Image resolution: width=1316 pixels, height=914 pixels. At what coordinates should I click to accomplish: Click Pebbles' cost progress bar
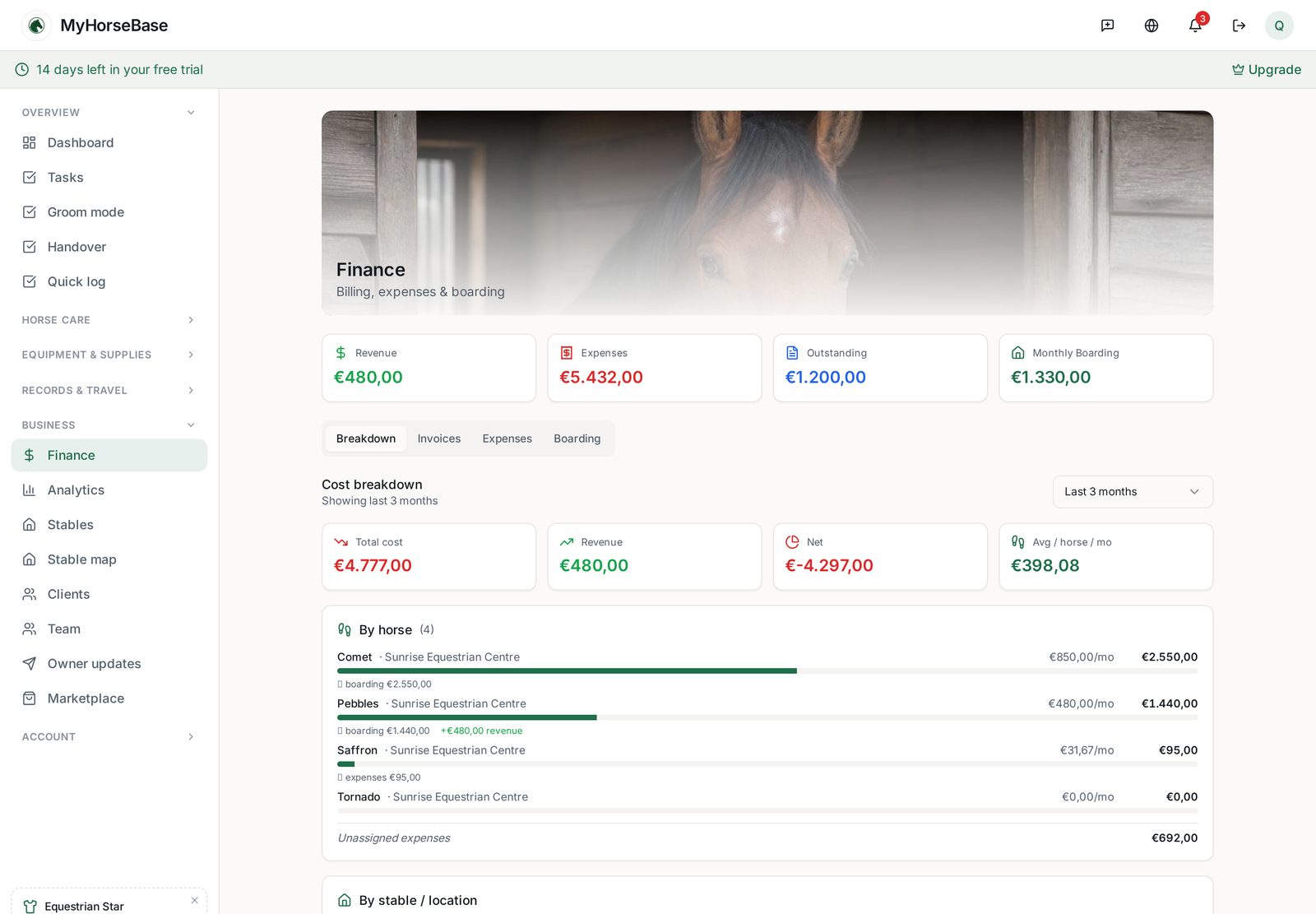pyautogui.click(x=767, y=717)
